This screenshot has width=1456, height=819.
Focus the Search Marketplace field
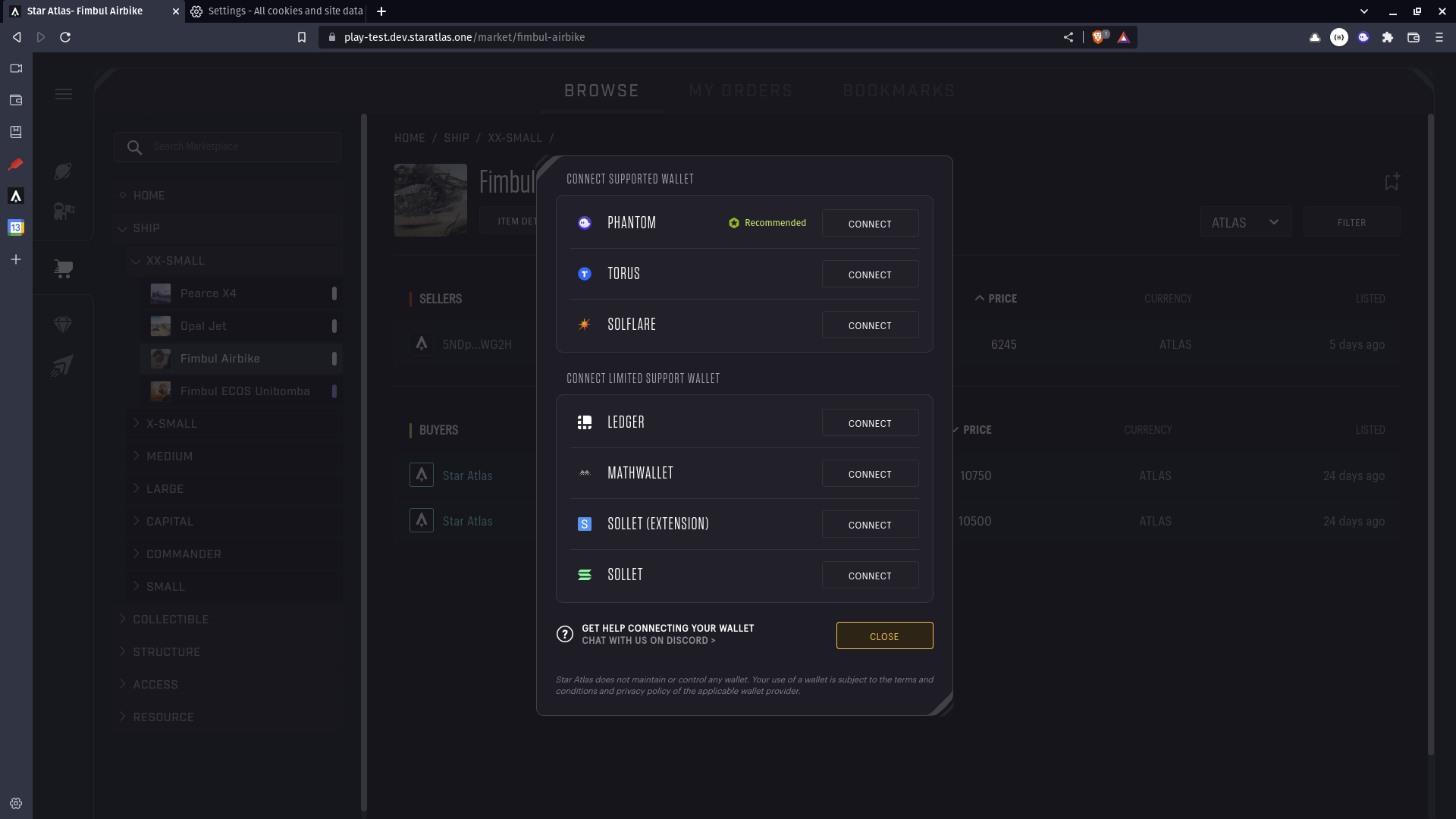pyautogui.click(x=227, y=147)
